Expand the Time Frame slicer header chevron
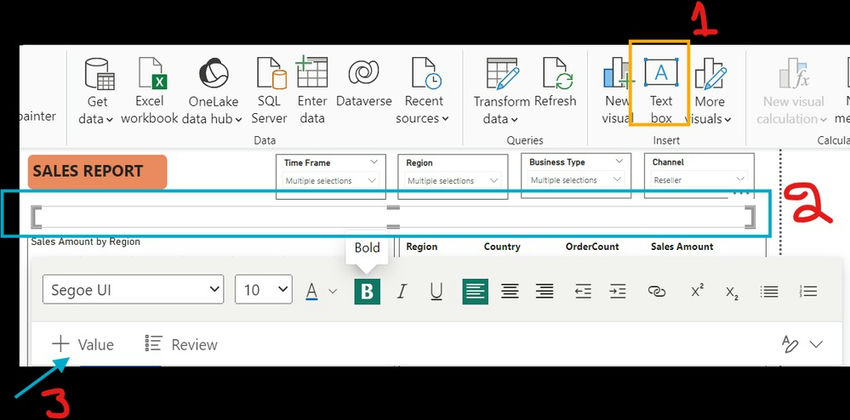 [x=374, y=162]
